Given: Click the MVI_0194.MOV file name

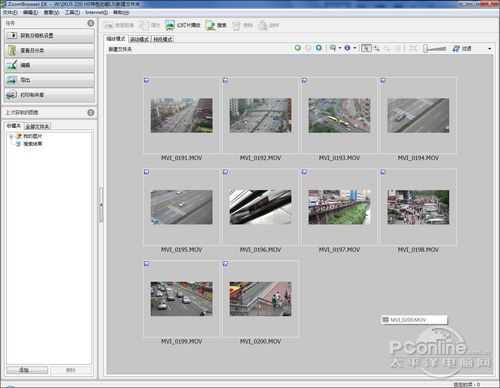Looking at the screenshot, I should [x=418, y=158].
